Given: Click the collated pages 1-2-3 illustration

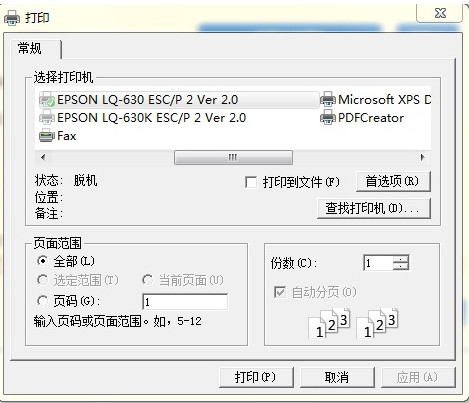Looking at the screenshot, I should [354, 323].
